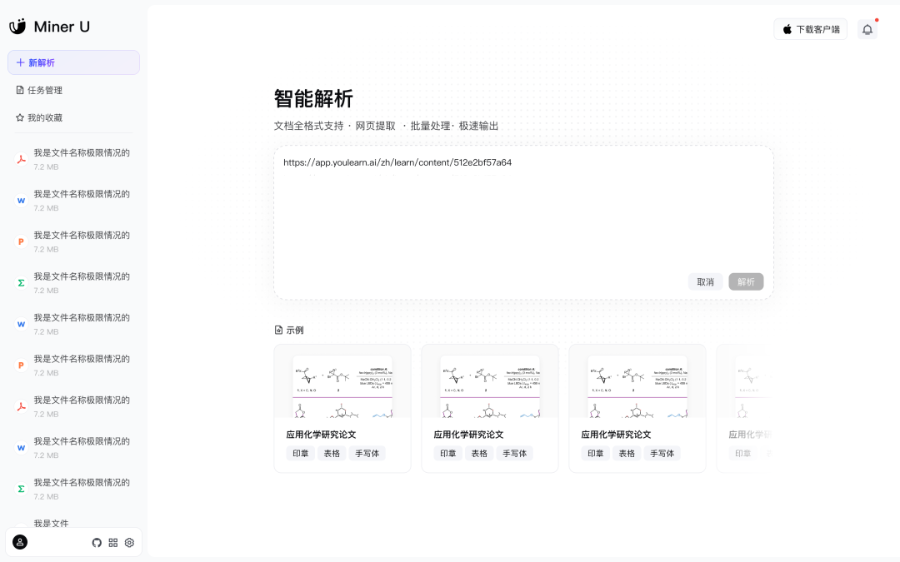Click 表格 tag on the third example card

(627, 454)
